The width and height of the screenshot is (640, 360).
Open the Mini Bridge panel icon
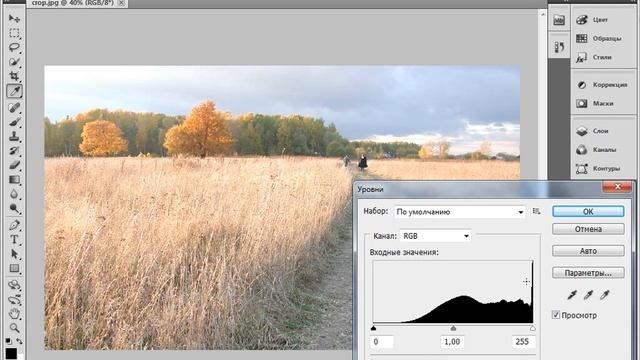[559, 20]
